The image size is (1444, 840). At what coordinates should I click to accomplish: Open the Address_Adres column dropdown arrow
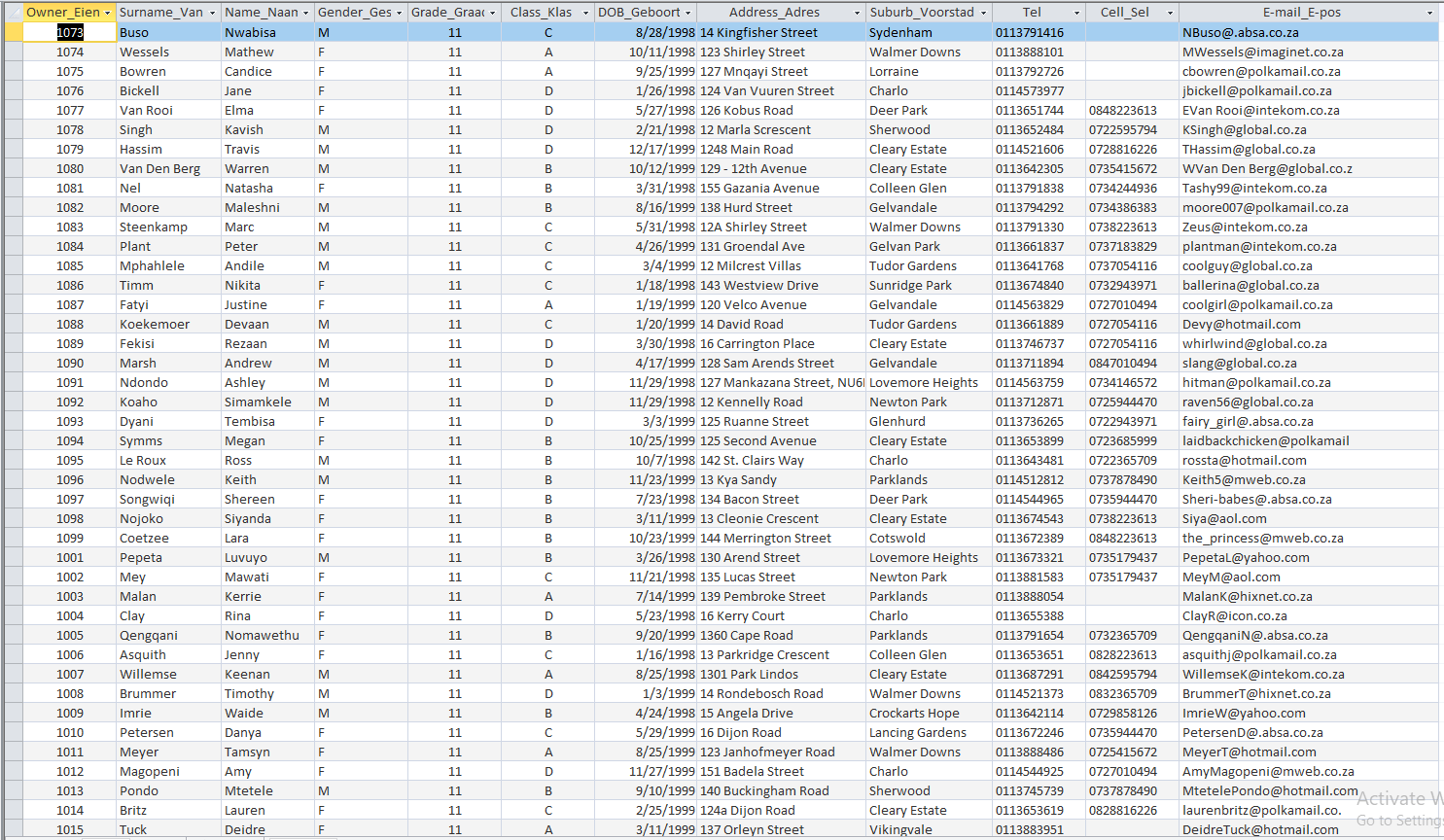857,13
